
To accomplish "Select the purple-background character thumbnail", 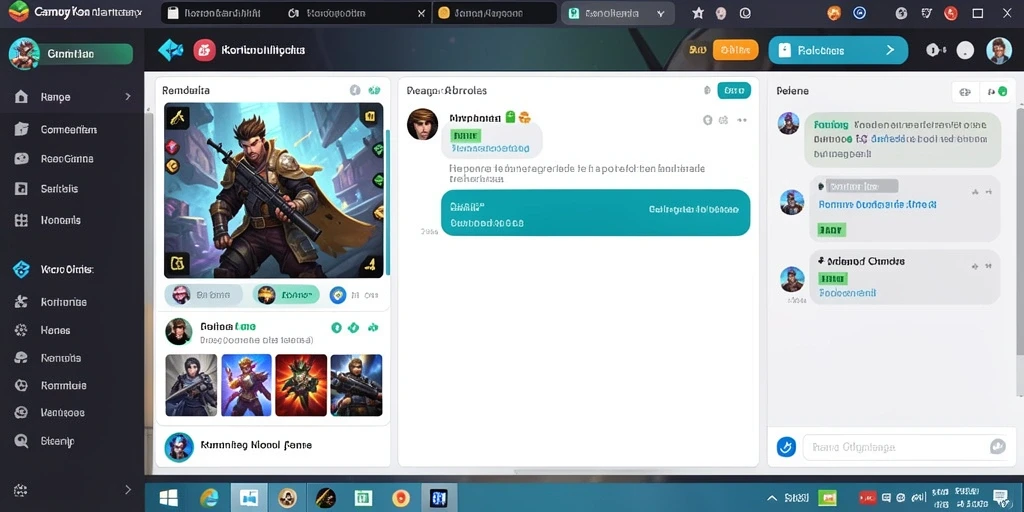I will [246, 385].
